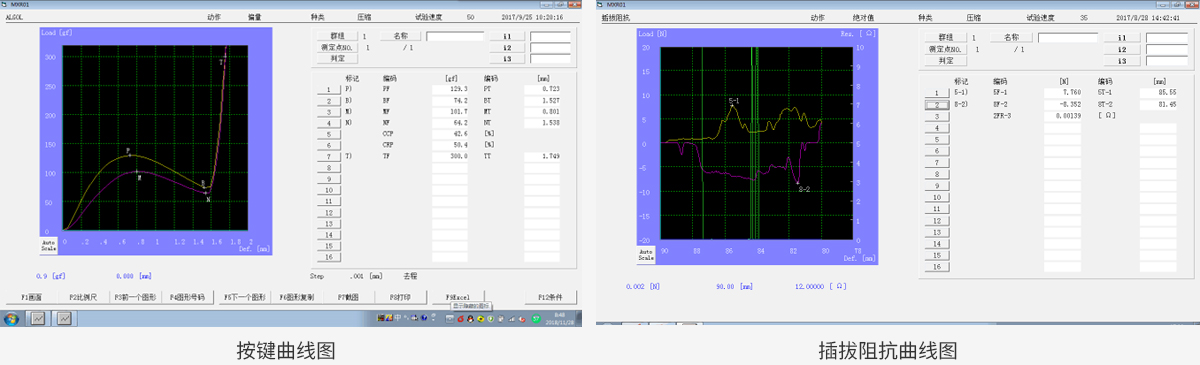Select the second graph app taskbar icon

click(63, 319)
